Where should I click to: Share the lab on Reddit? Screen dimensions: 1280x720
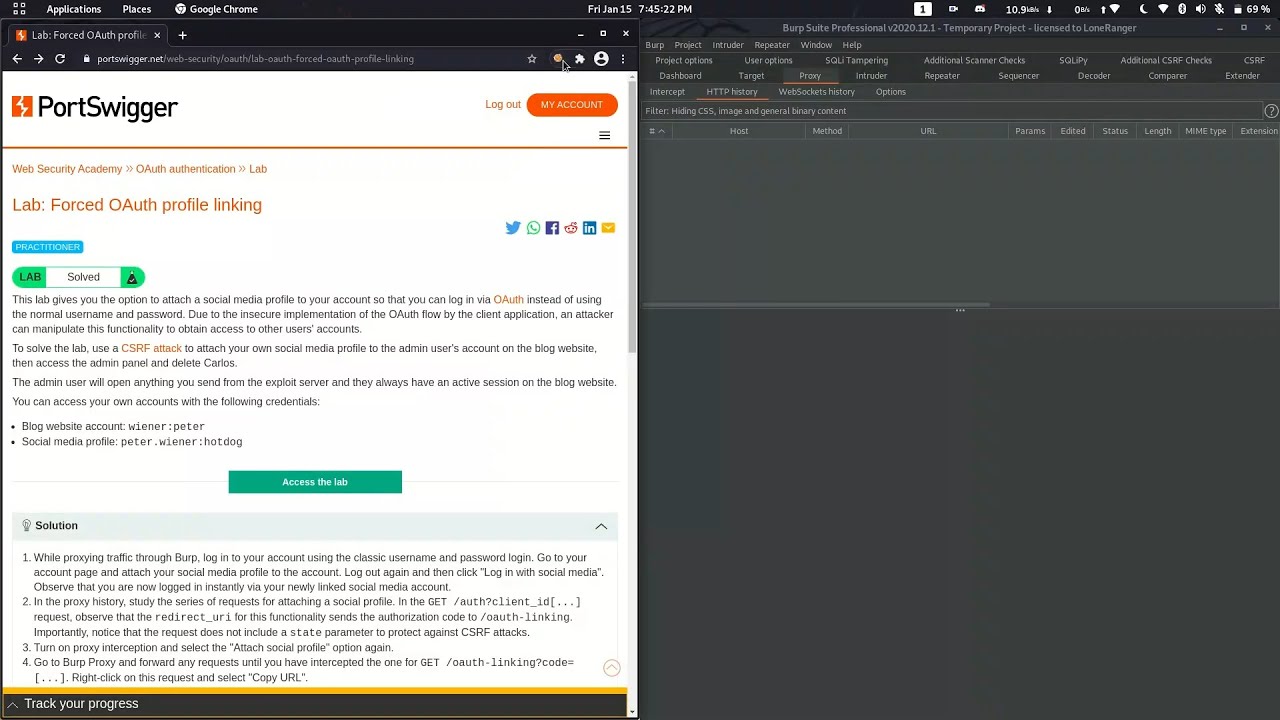click(x=571, y=228)
